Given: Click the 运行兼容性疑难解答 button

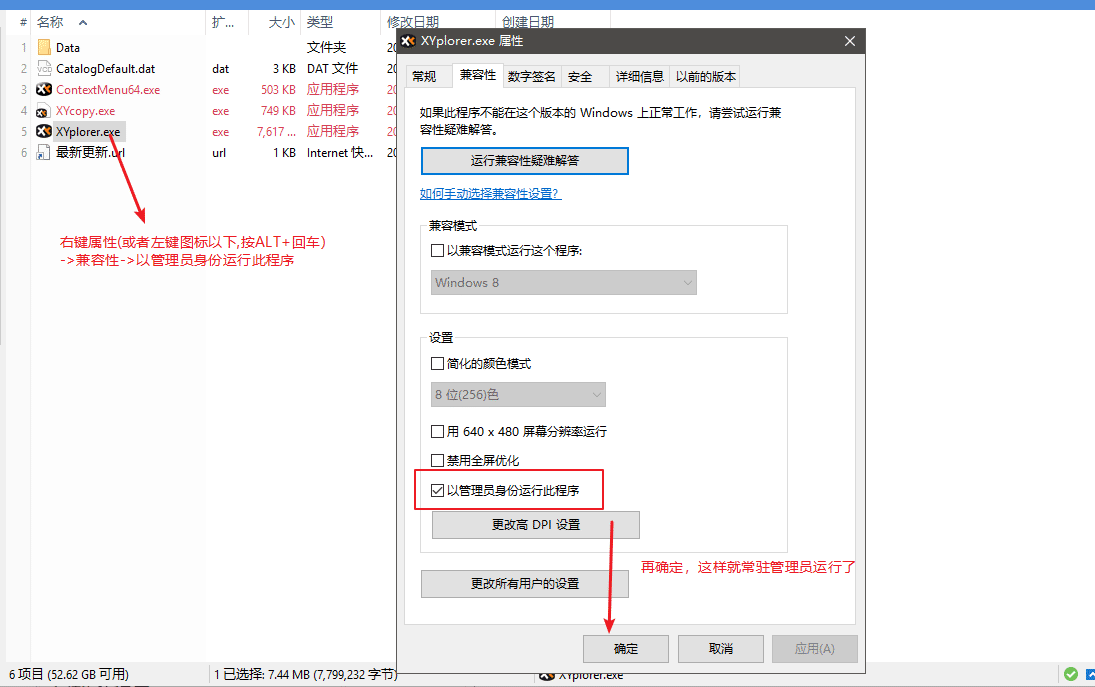Looking at the screenshot, I should (x=524, y=160).
